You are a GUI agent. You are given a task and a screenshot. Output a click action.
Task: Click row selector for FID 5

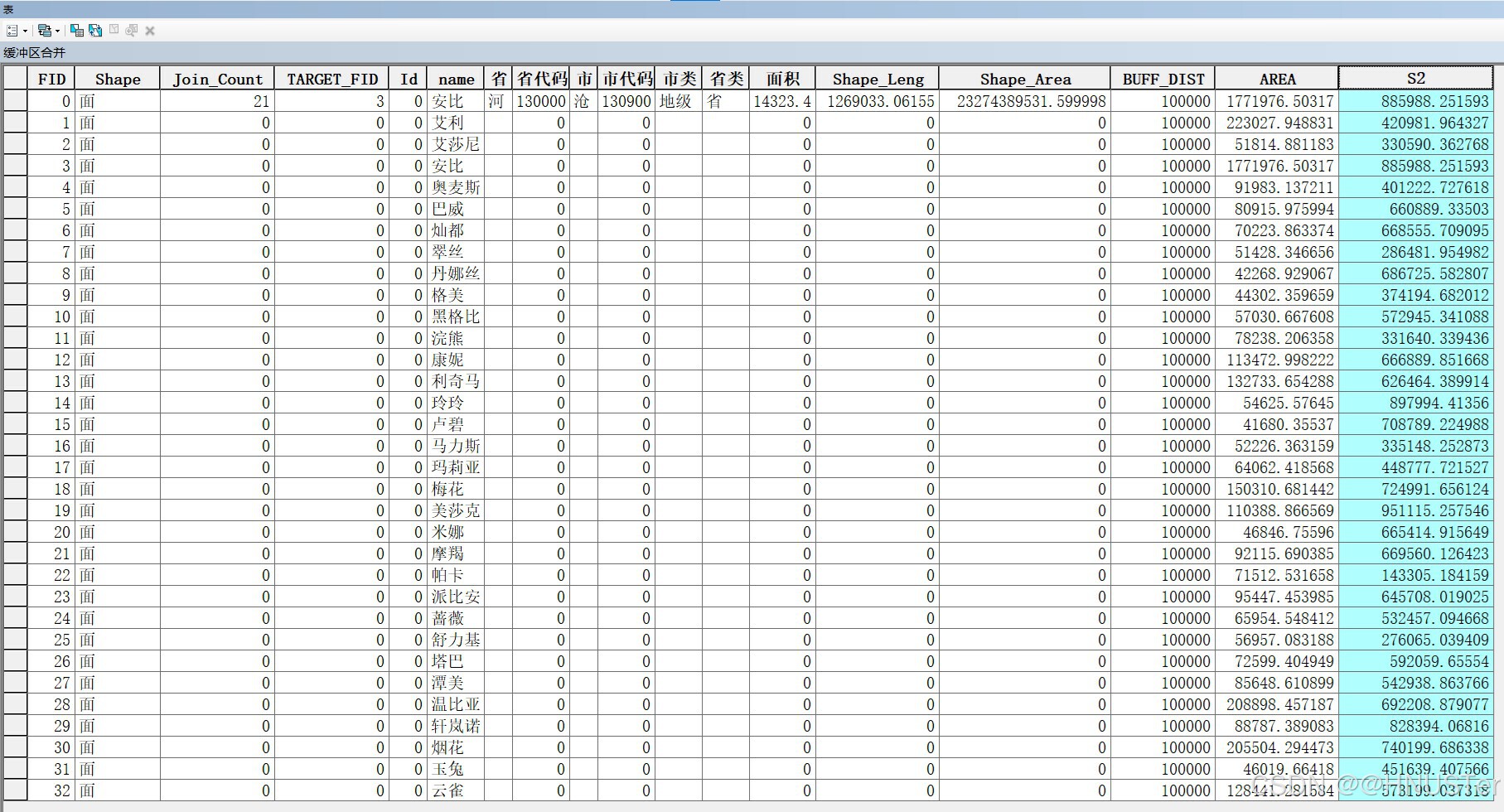[x=15, y=209]
